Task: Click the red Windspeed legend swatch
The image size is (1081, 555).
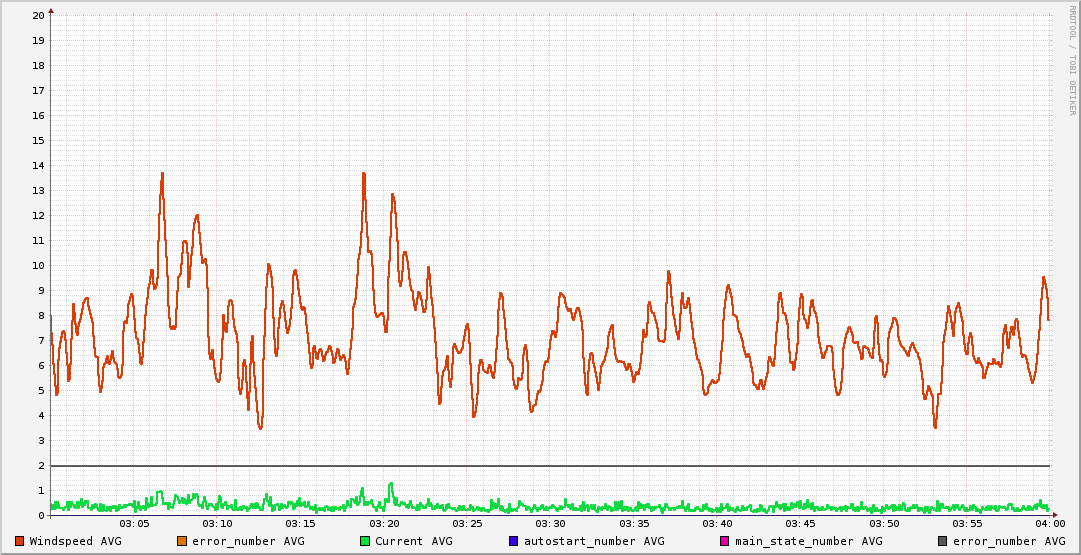Action: tap(20, 541)
